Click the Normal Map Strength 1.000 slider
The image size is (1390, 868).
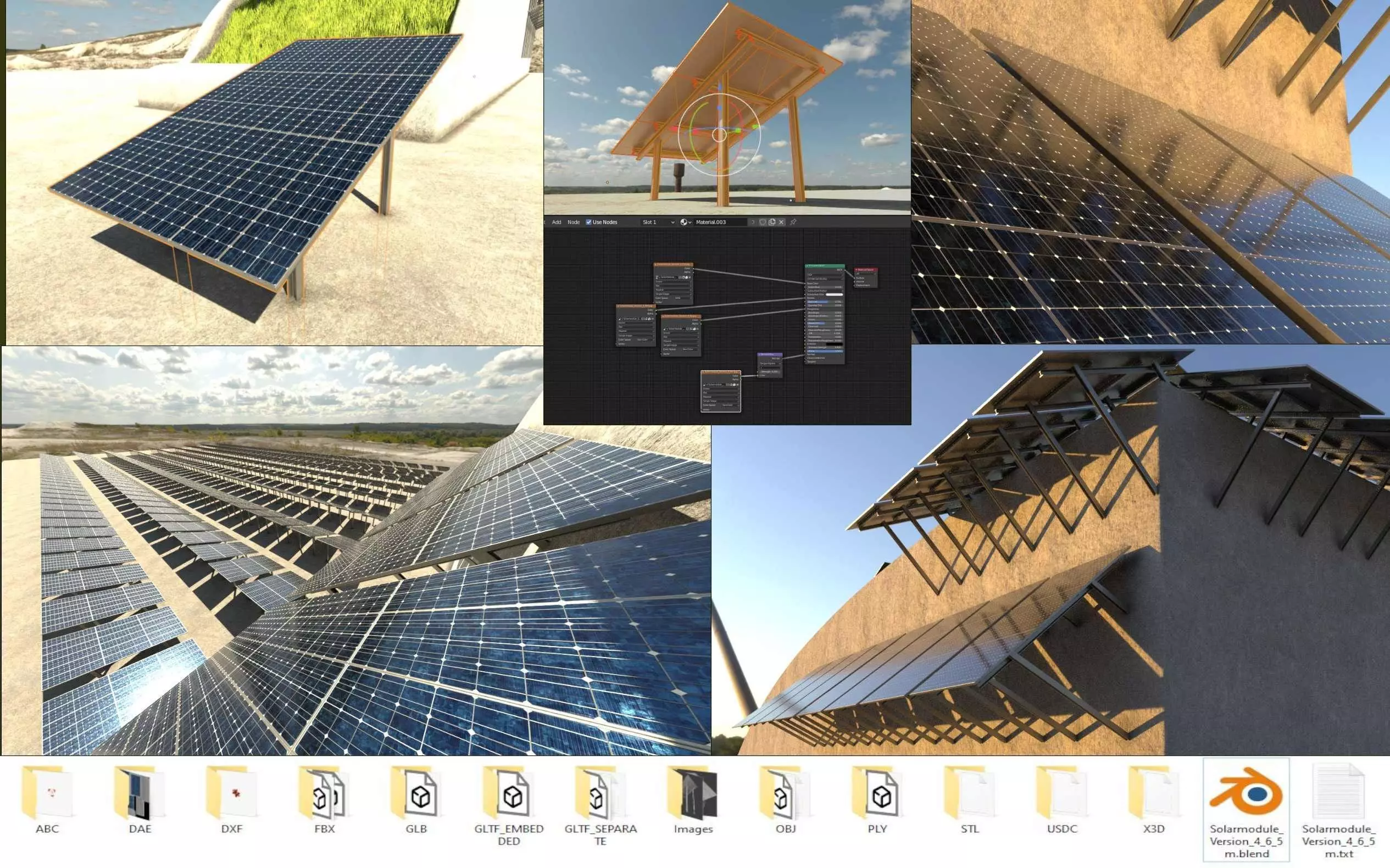click(770, 372)
